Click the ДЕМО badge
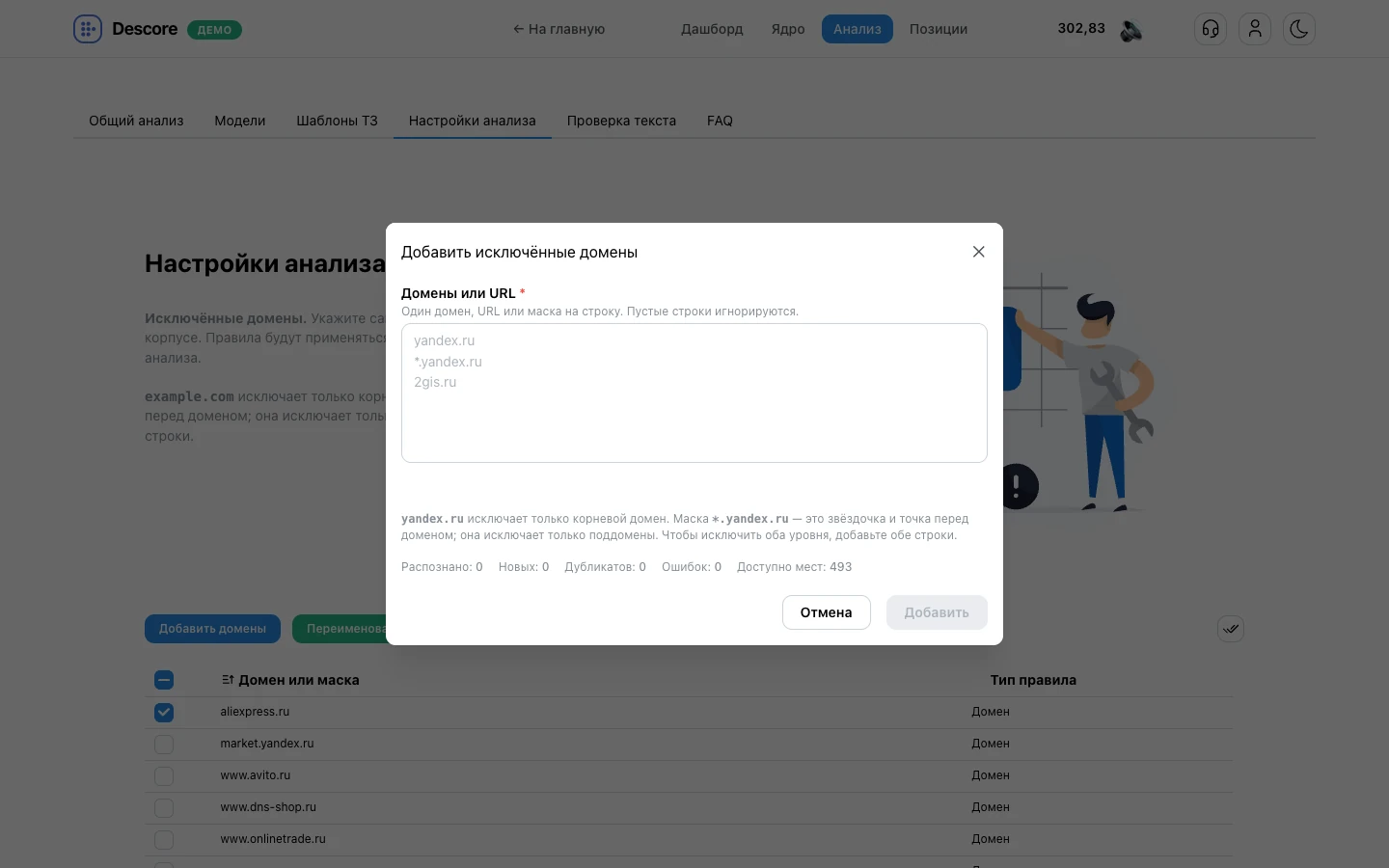 (x=214, y=30)
